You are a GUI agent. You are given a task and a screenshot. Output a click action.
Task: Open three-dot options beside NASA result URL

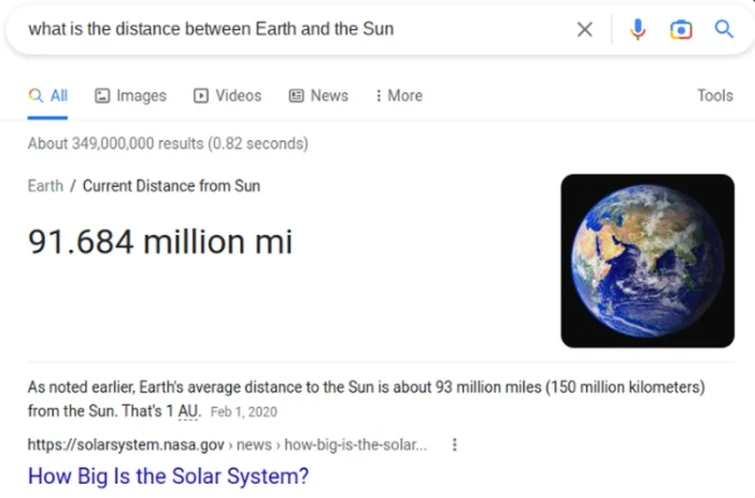455,445
